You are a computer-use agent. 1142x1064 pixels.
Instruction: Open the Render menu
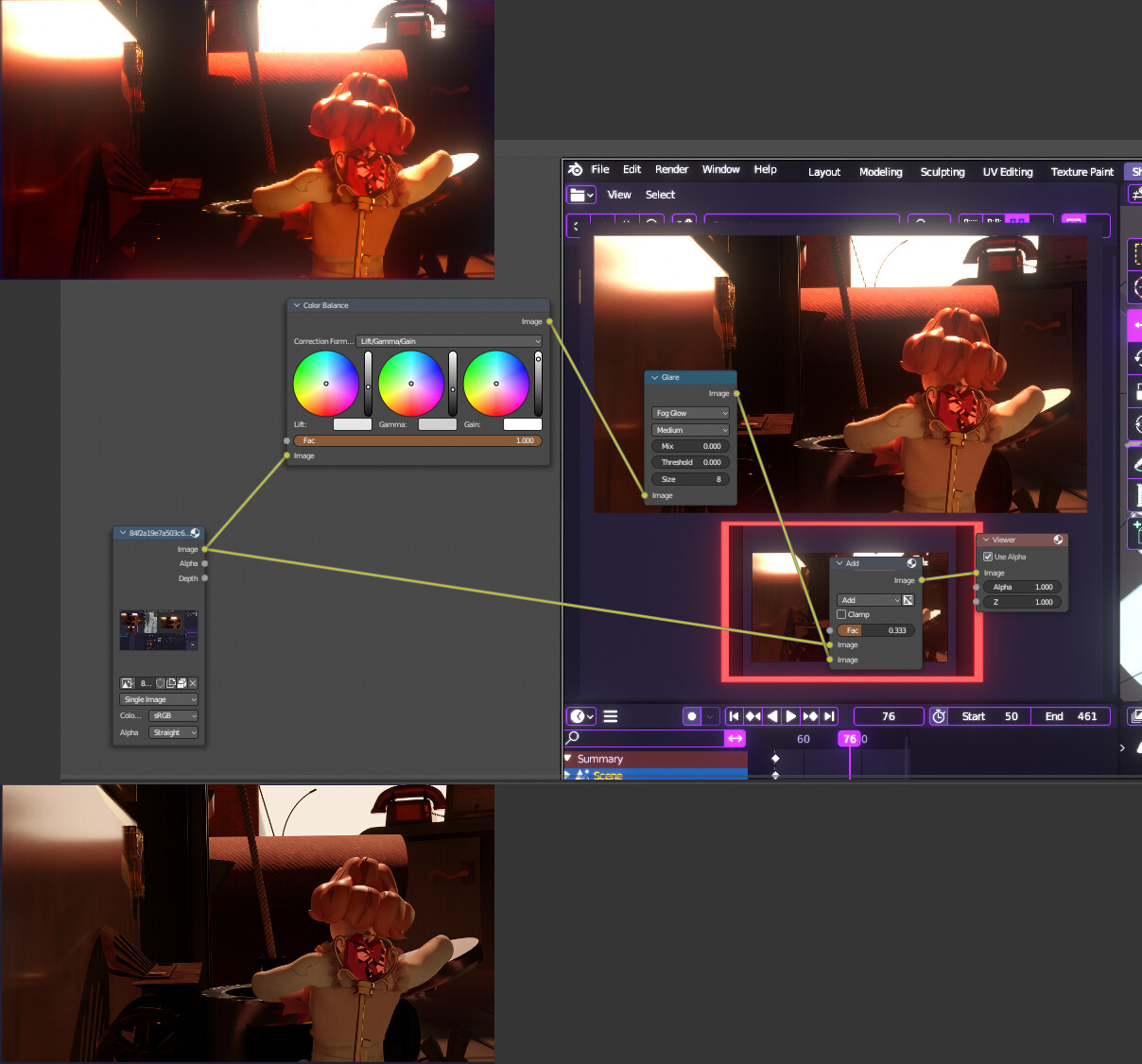point(671,169)
